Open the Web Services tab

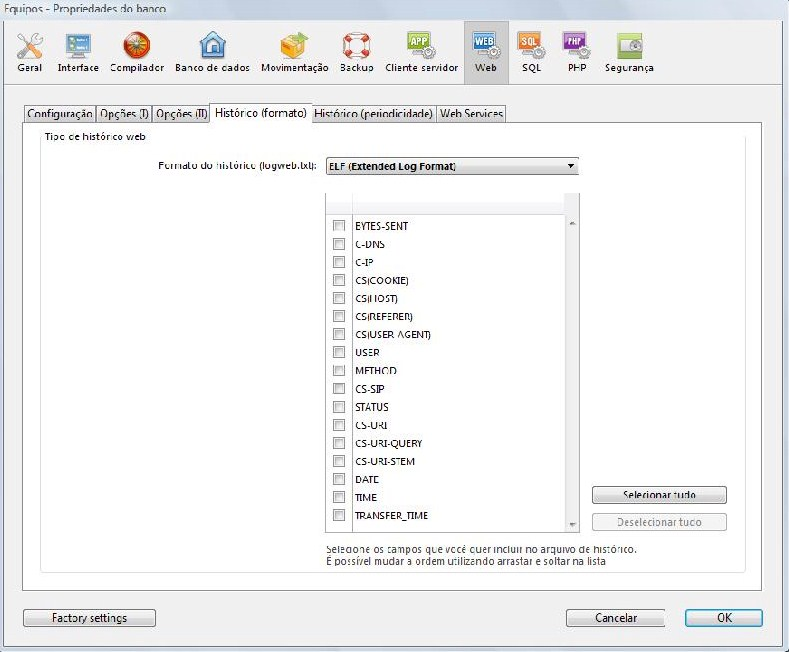pyautogui.click(x=471, y=114)
